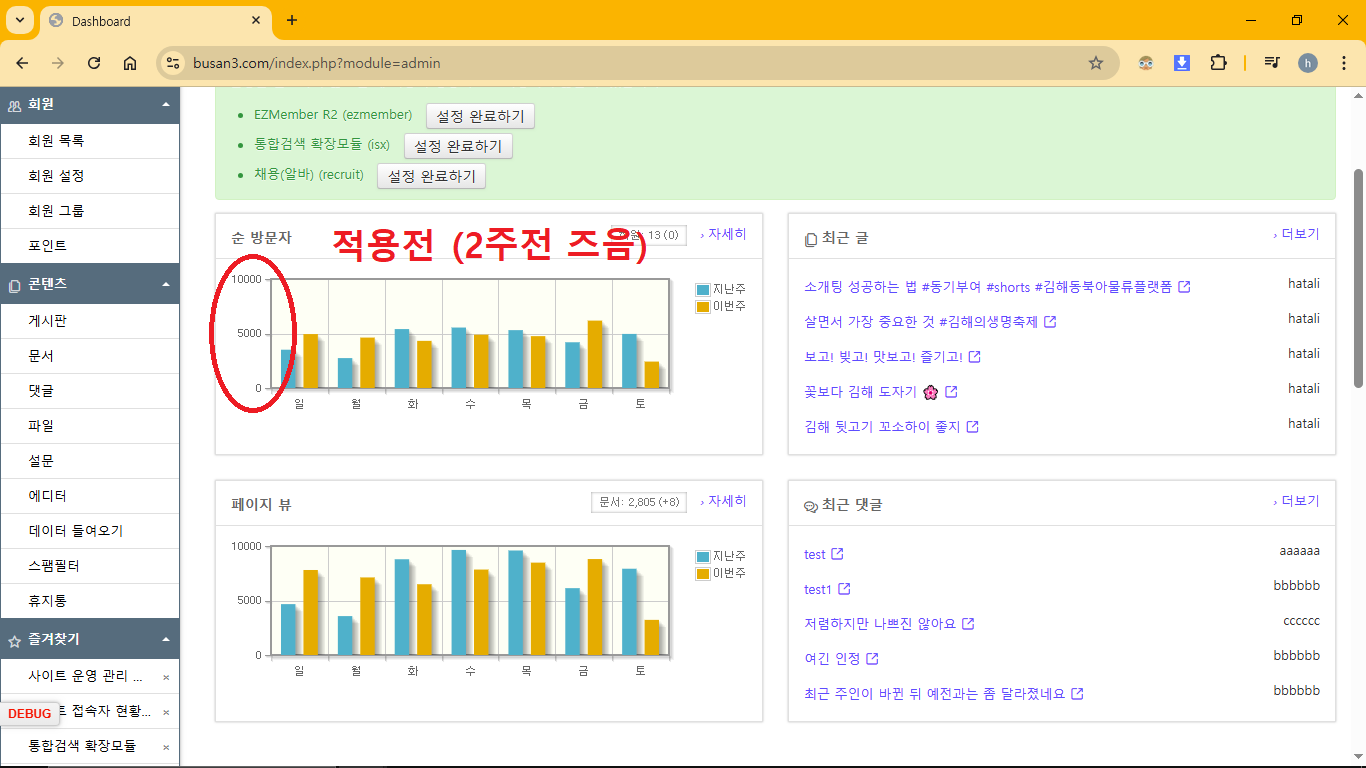Viewport: 1366px width, 768px height.
Task: Click the EZMember 설정 완료하기 button
Action: click(480, 115)
